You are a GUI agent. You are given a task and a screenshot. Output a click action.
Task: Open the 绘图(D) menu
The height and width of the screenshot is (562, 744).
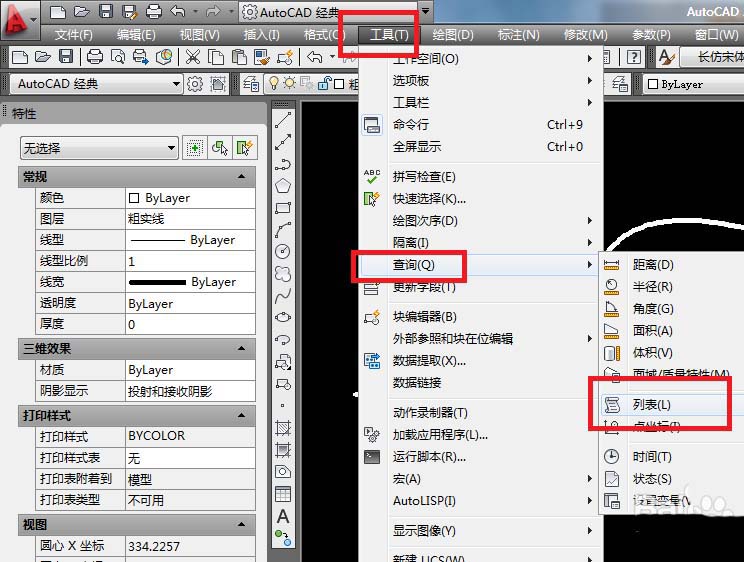tap(453, 35)
